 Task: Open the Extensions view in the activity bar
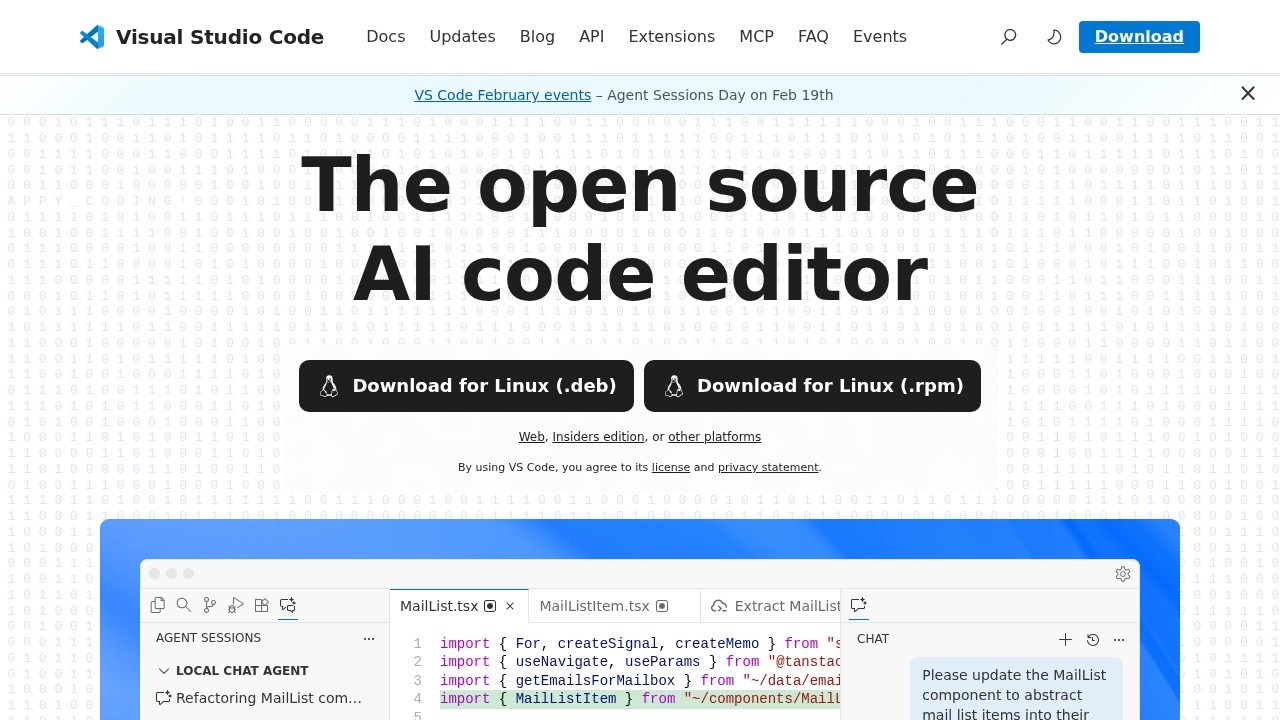(262, 605)
